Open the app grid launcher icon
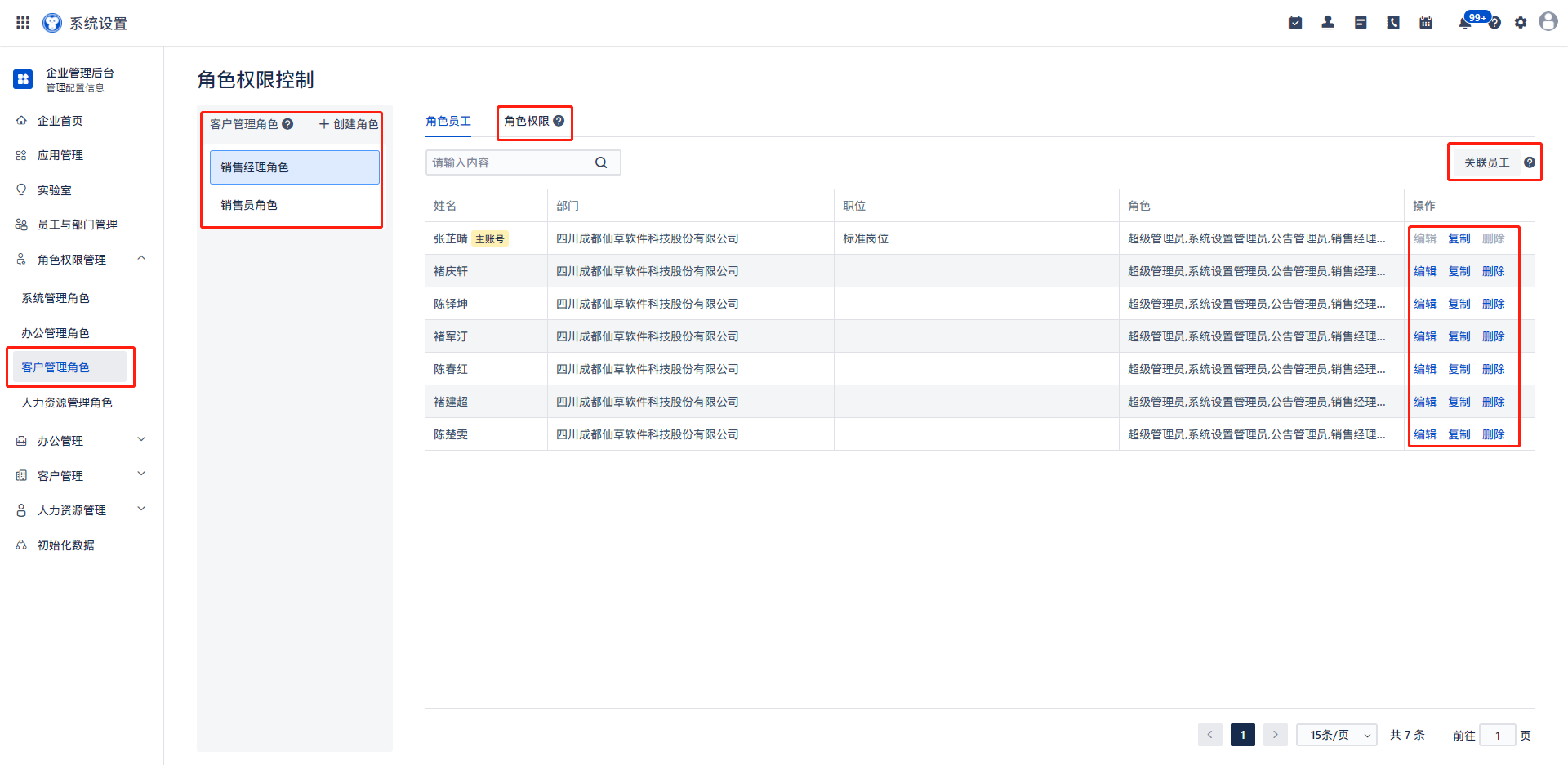This screenshot has width=1568, height=765. [x=23, y=23]
